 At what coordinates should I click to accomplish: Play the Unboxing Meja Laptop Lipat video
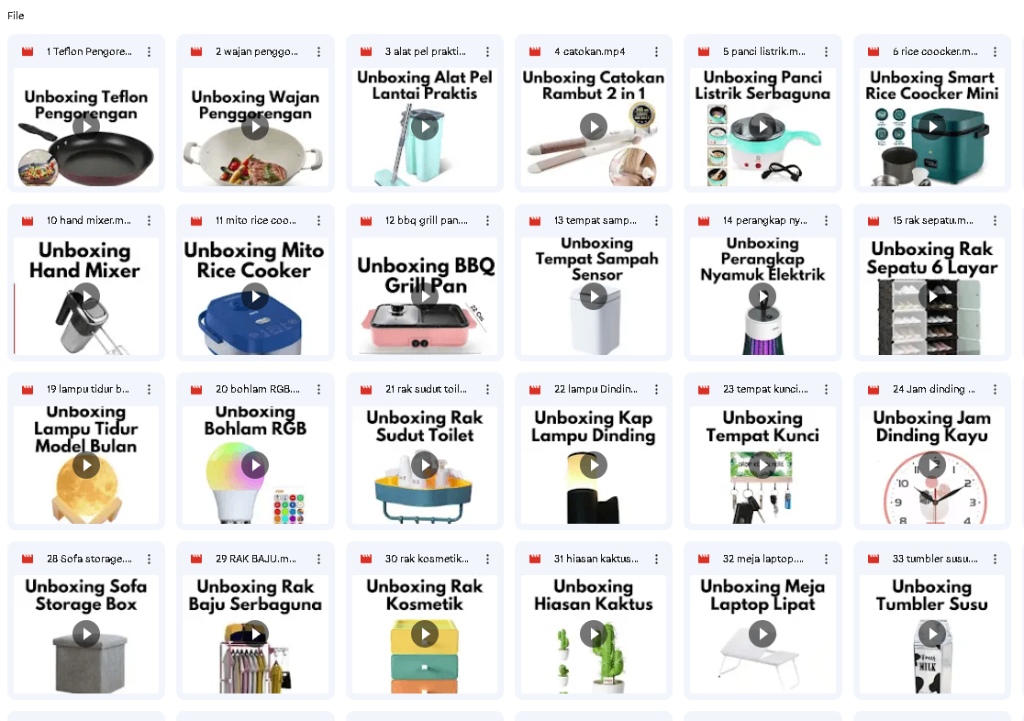[762, 634]
